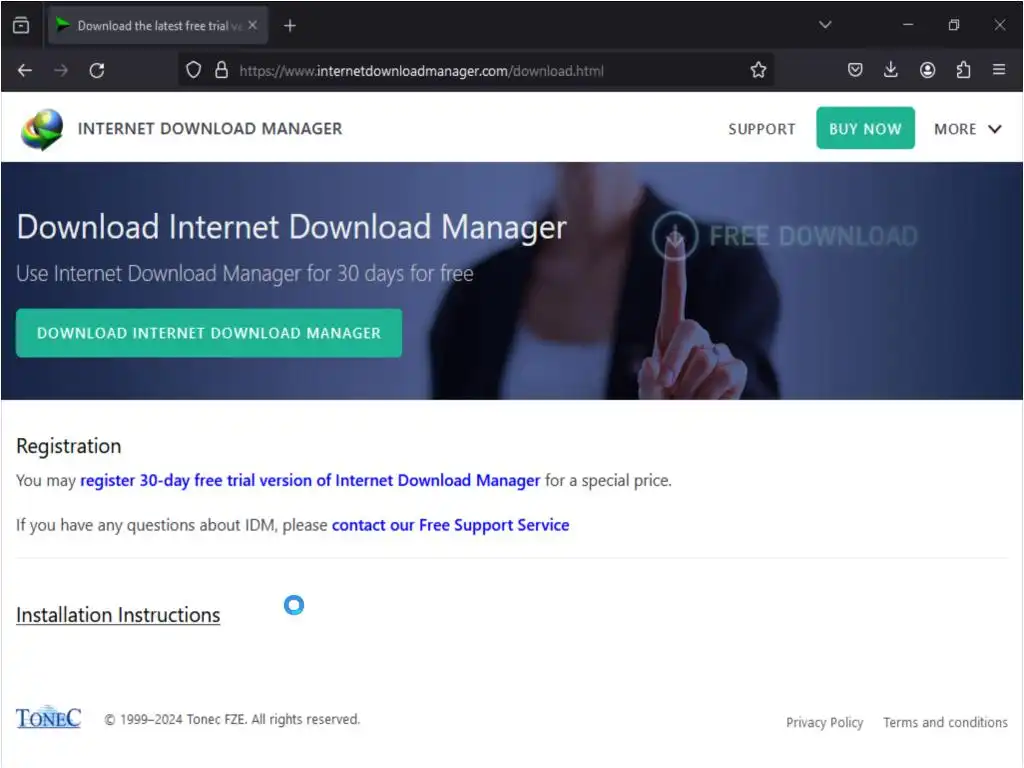
Task: Select the Download the latest free trial tab
Action: coord(157,25)
